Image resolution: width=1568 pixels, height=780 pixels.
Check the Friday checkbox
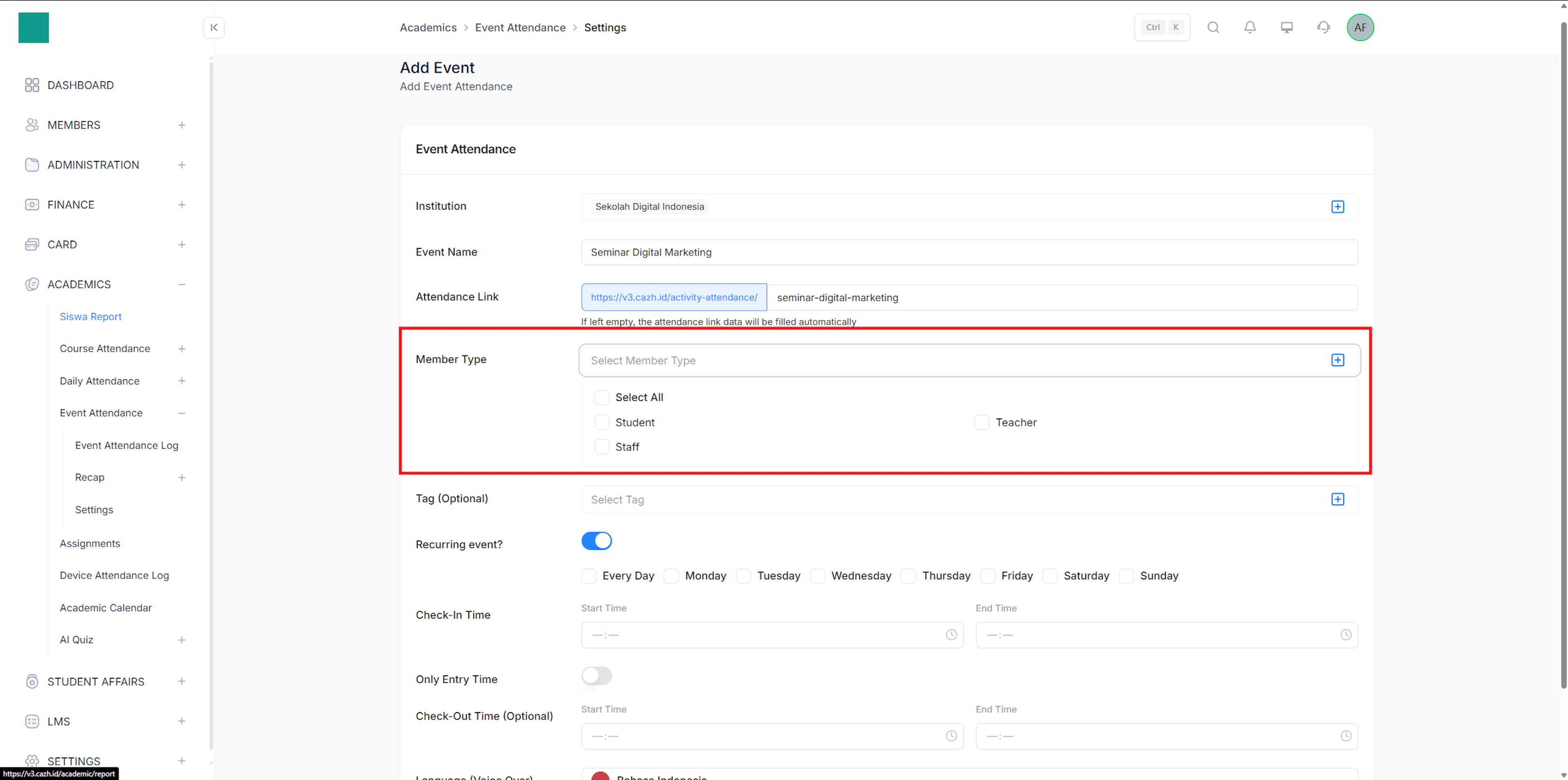[987, 576]
